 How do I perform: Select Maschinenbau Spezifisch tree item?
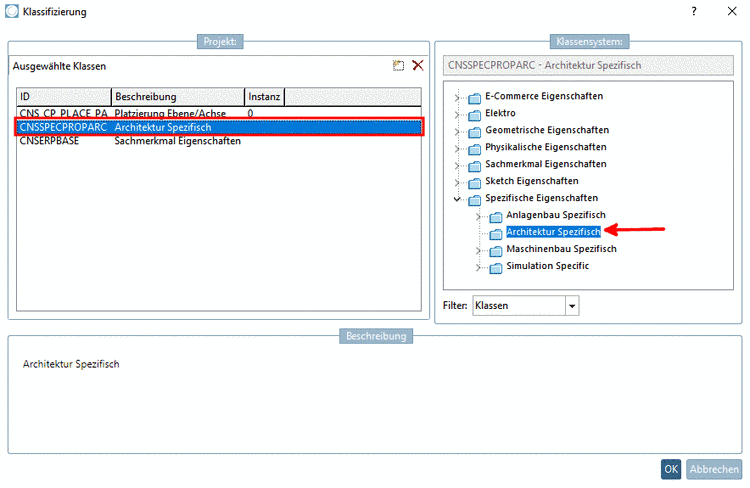point(562,249)
